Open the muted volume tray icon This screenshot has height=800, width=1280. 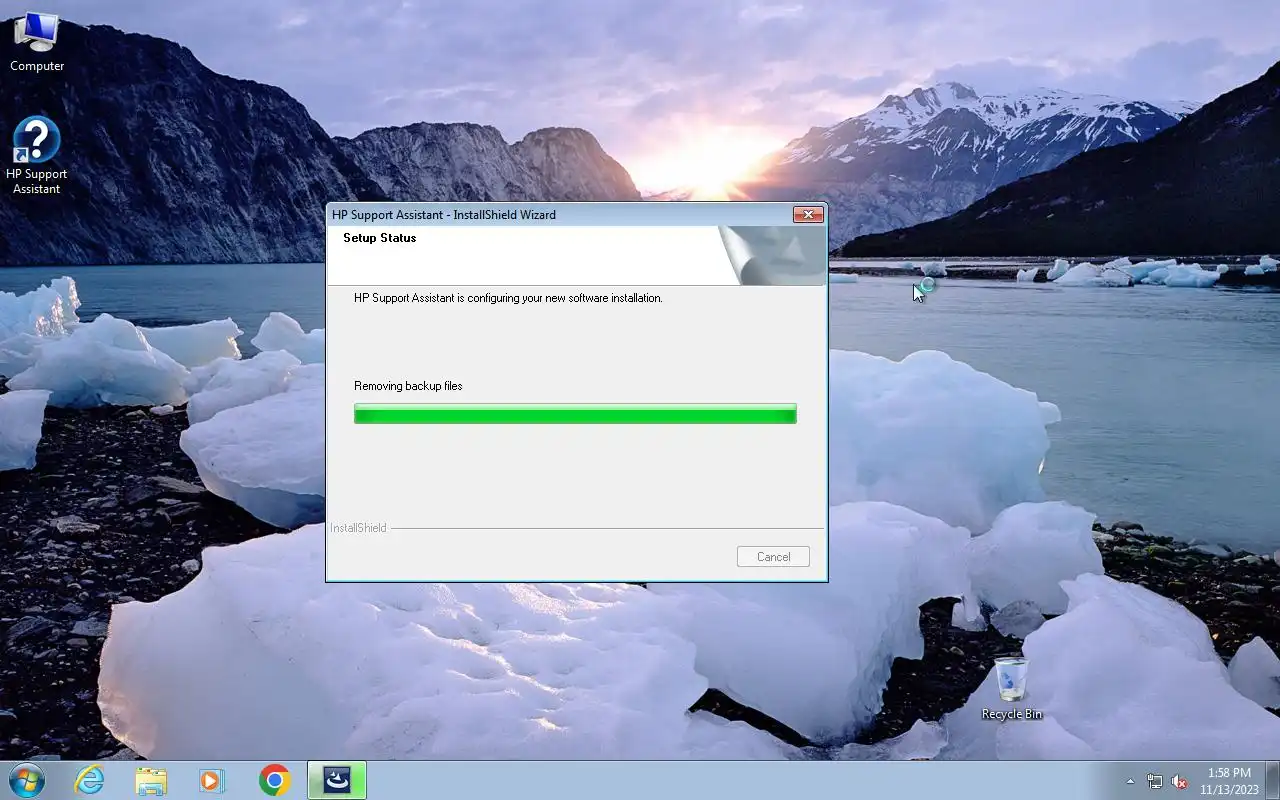click(x=1179, y=781)
